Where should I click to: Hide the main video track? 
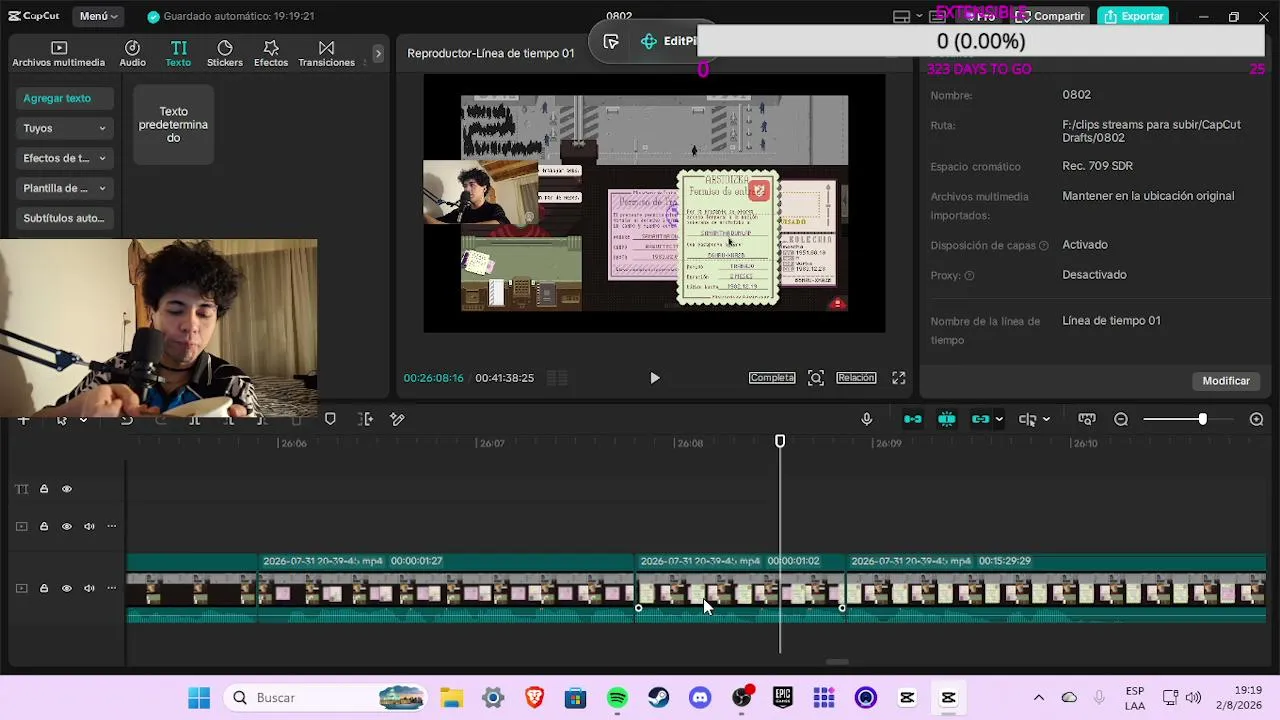pyautogui.click(x=67, y=588)
